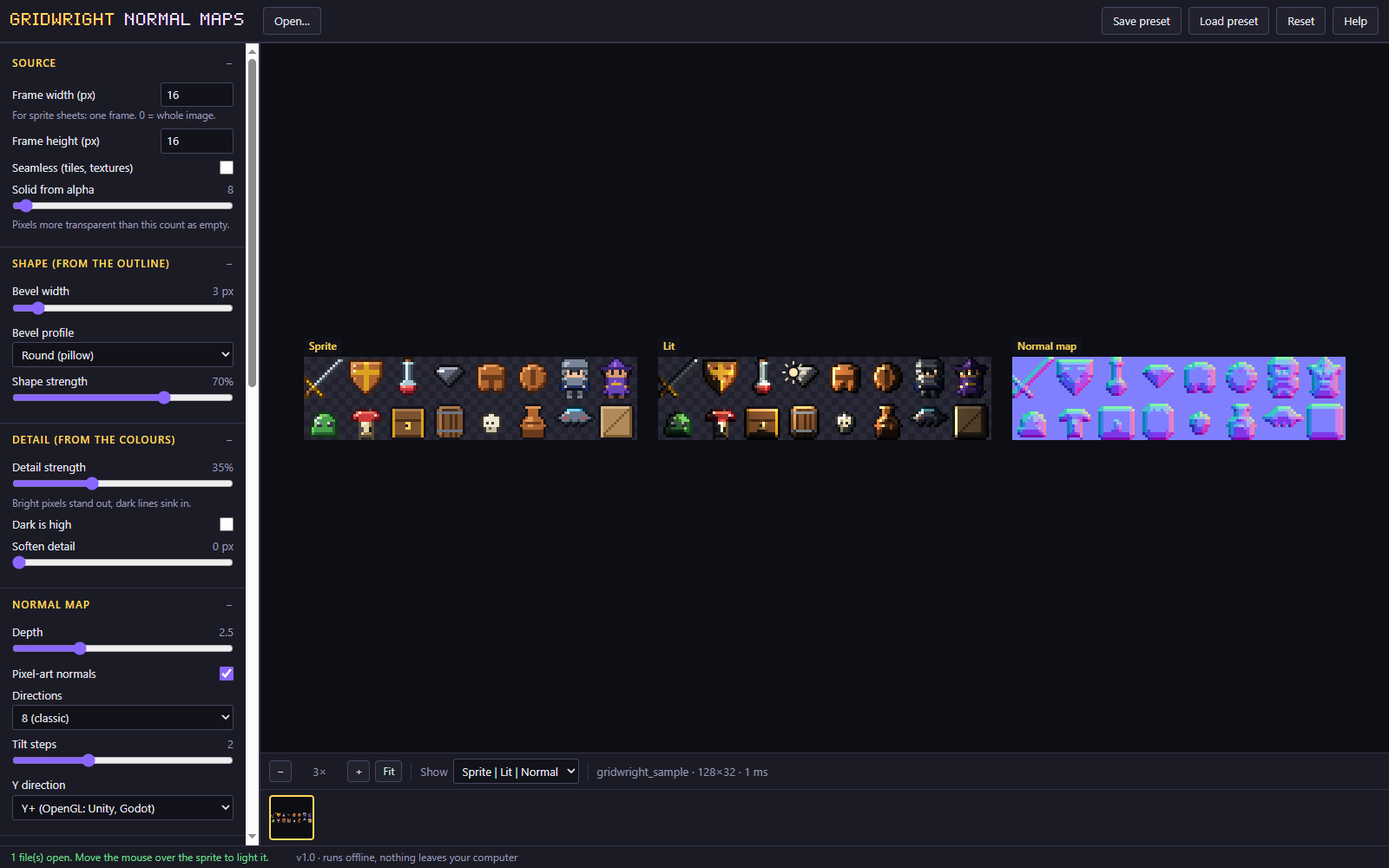Click the sword sprite in Sprite panel
Viewport: 1389px width, 868px height.
325,378
